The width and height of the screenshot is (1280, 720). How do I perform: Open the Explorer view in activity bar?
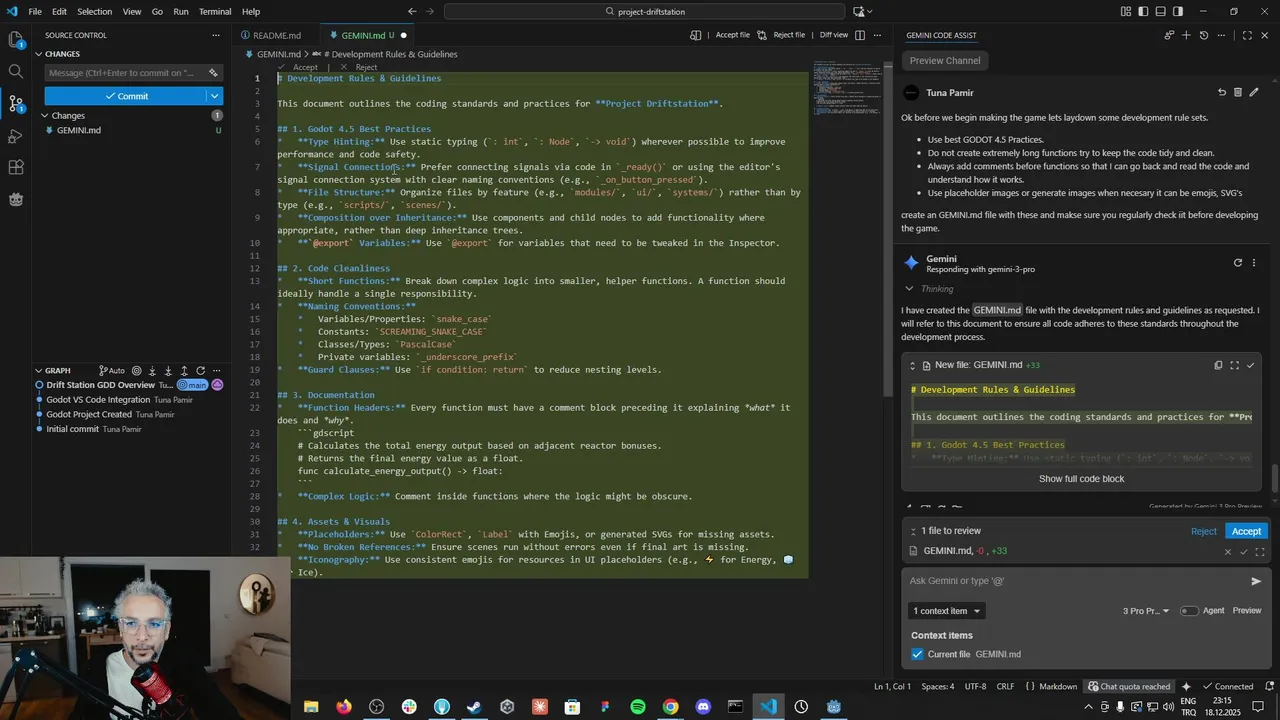(15, 40)
